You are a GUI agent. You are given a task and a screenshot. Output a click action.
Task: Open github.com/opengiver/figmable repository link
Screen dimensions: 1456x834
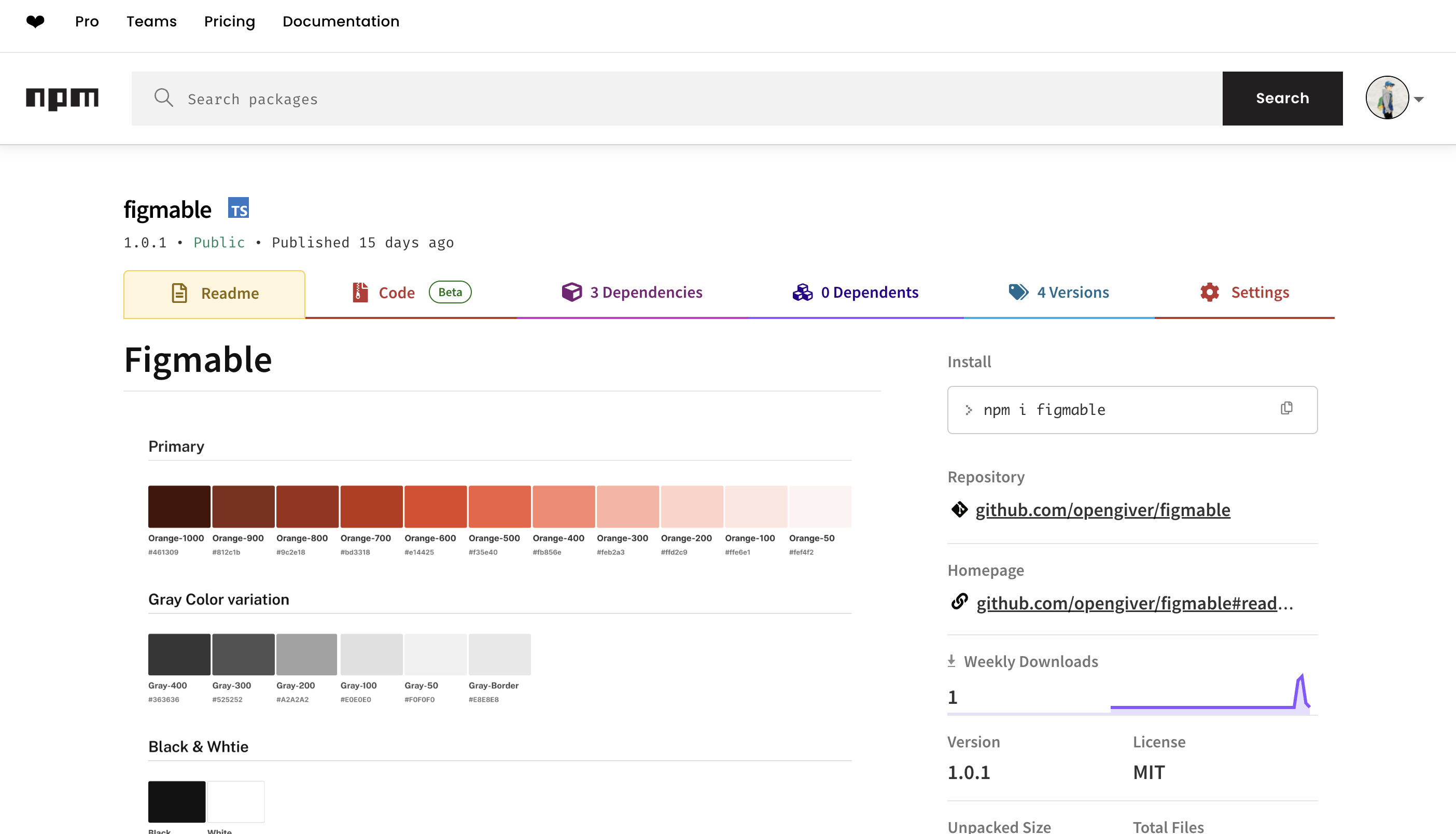pos(1102,509)
